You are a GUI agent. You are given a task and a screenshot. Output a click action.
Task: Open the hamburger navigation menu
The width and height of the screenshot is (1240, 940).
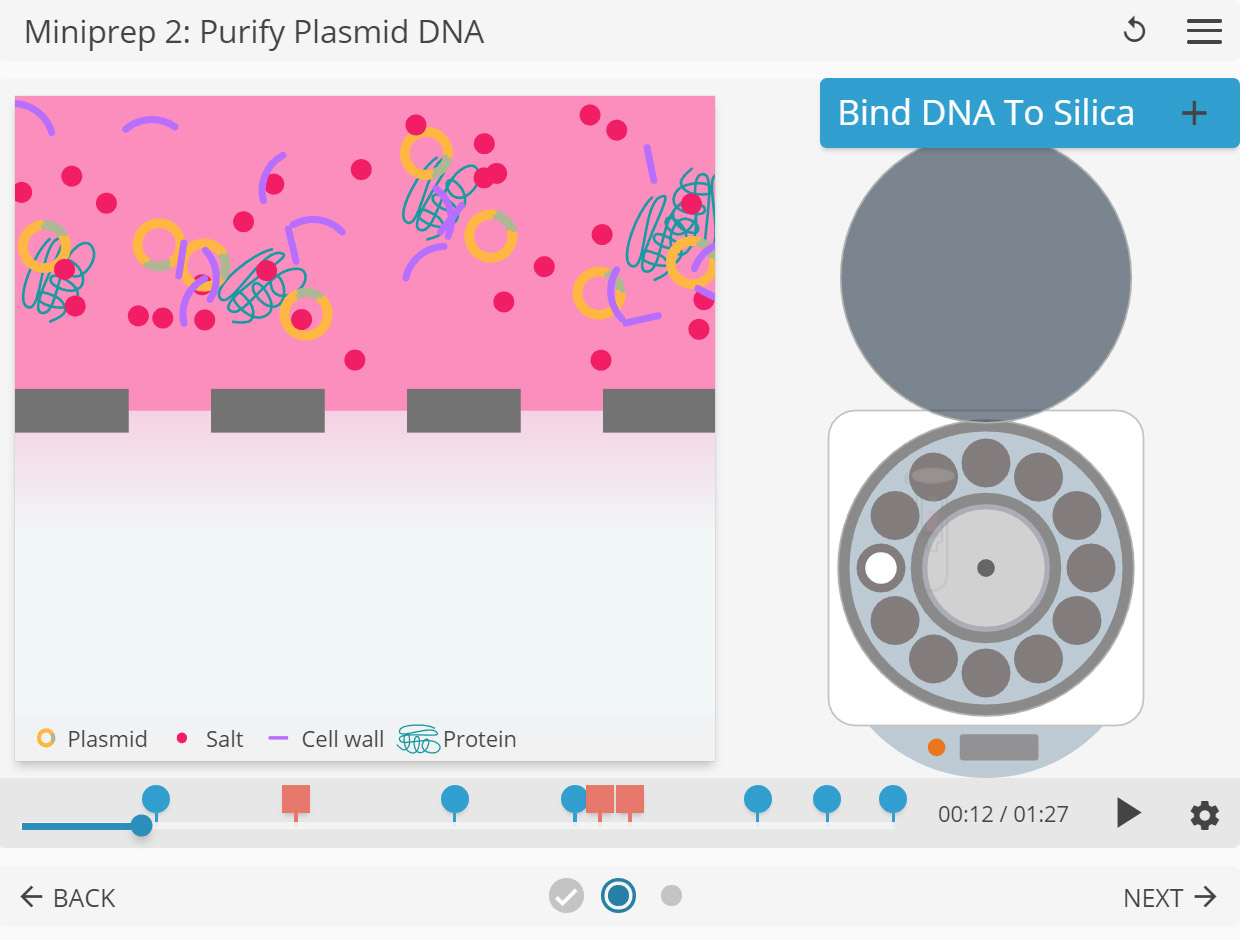[x=1204, y=31]
